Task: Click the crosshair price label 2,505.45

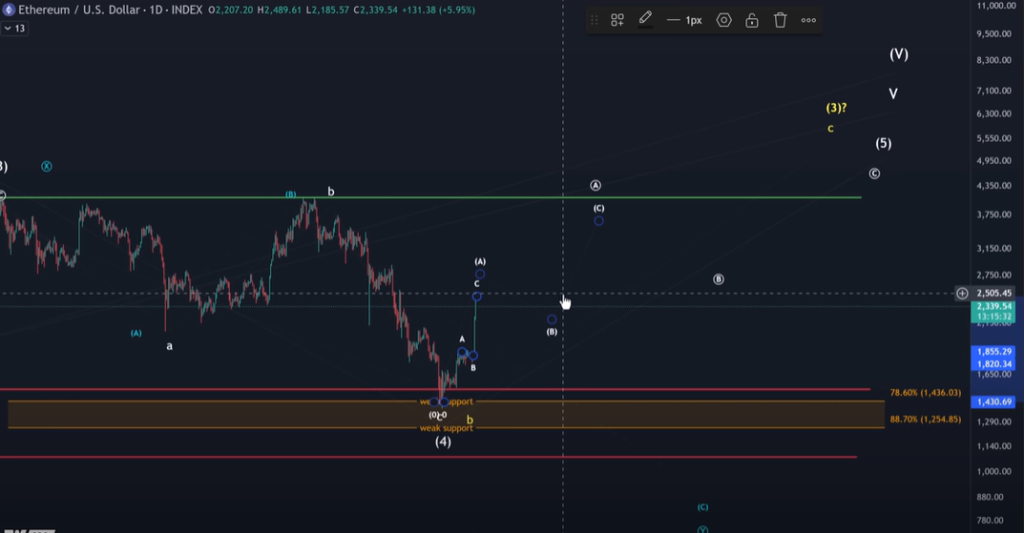Action: [x=994, y=293]
